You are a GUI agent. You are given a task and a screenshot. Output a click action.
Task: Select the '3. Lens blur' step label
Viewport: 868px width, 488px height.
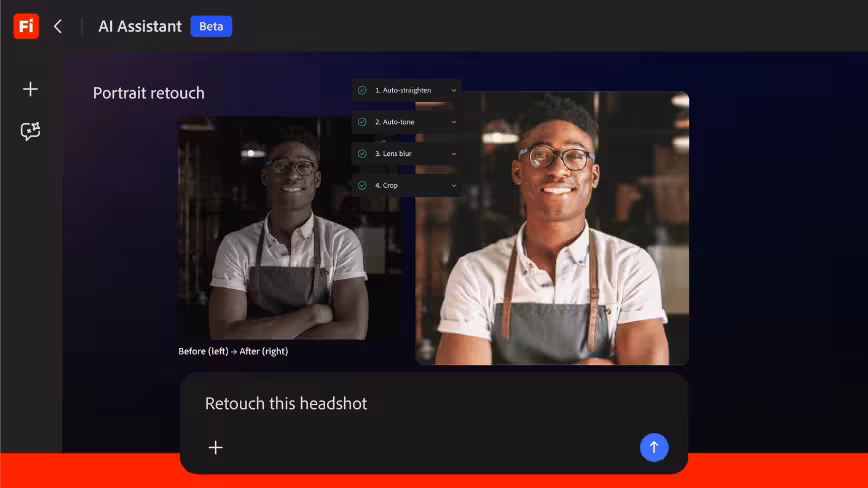(393, 154)
